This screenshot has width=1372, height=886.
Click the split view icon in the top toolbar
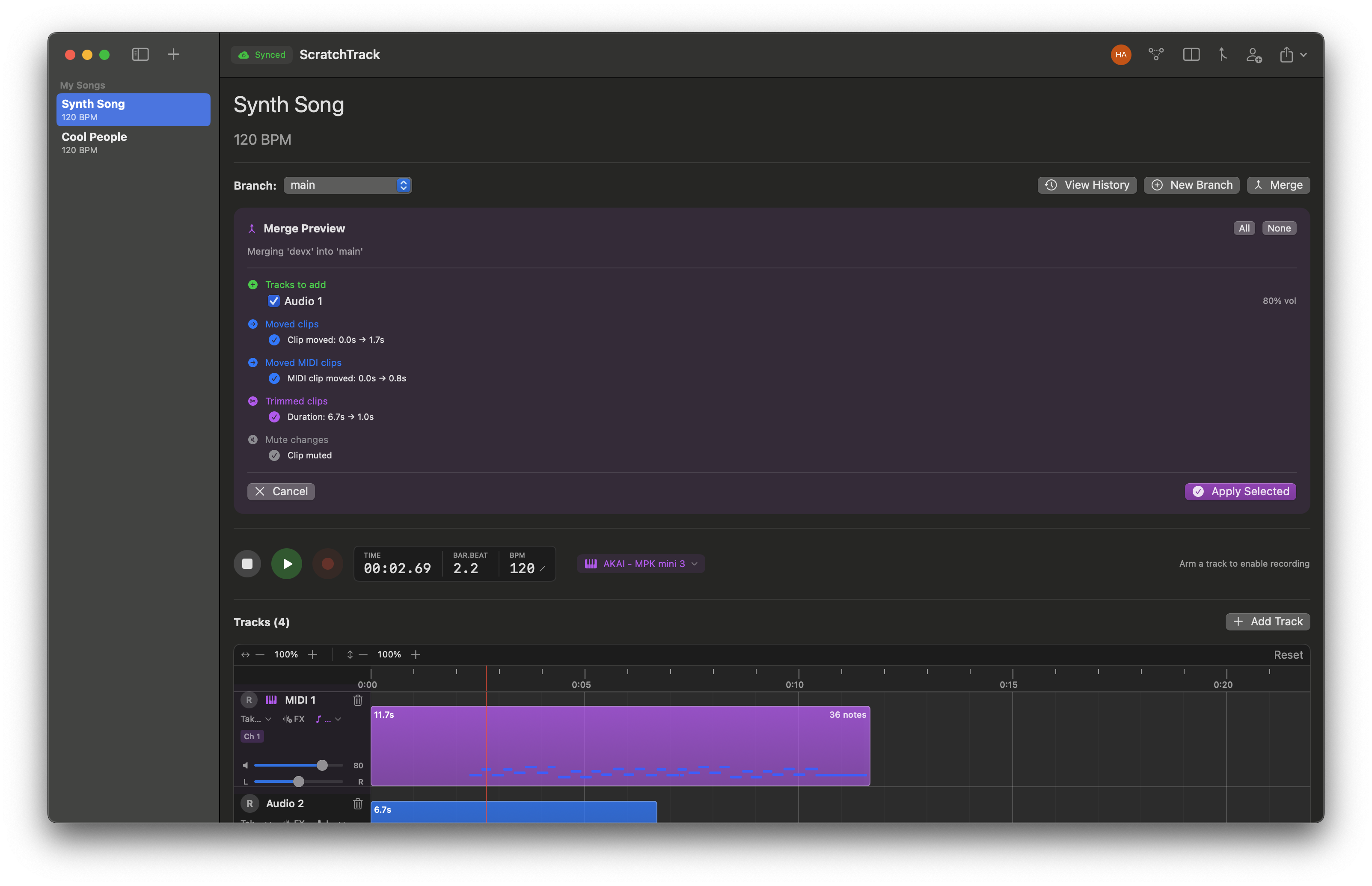pyautogui.click(x=1192, y=55)
